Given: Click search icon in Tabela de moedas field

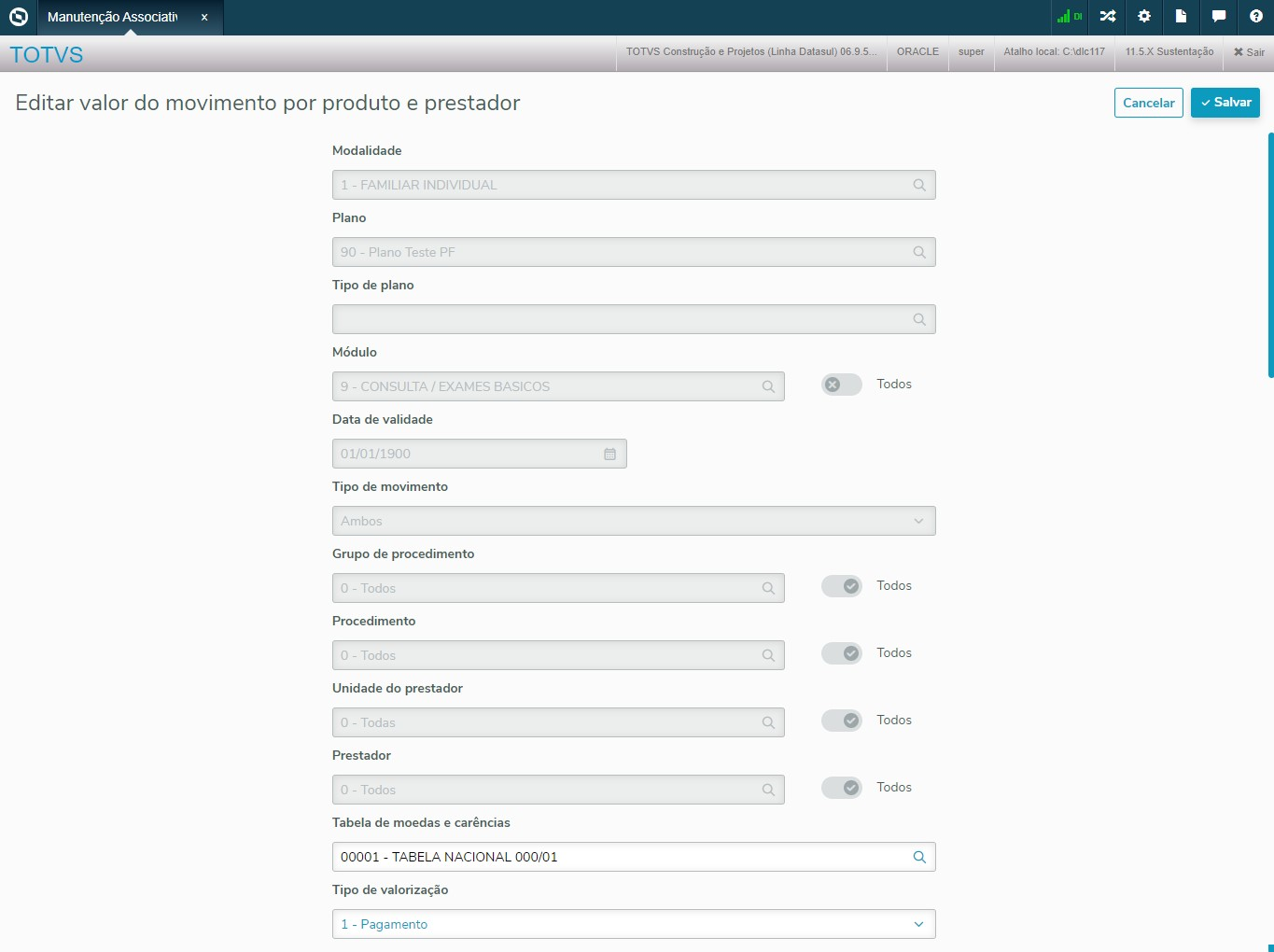Looking at the screenshot, I should 919,857.
